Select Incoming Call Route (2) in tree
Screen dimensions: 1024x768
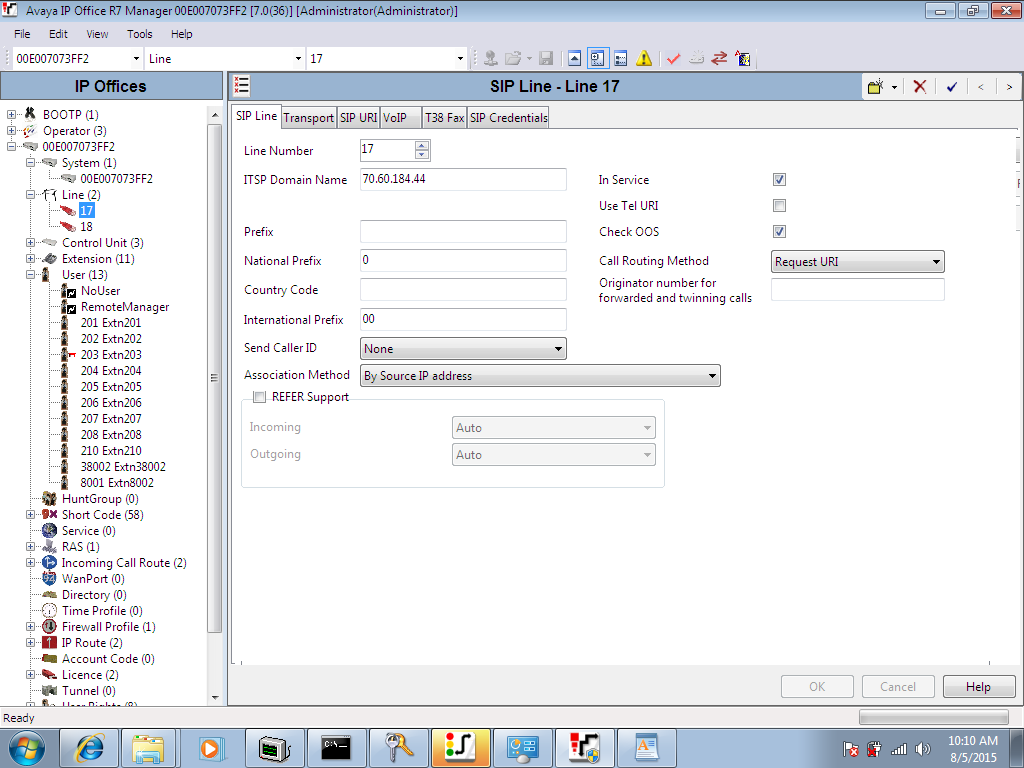coord(124,563)
